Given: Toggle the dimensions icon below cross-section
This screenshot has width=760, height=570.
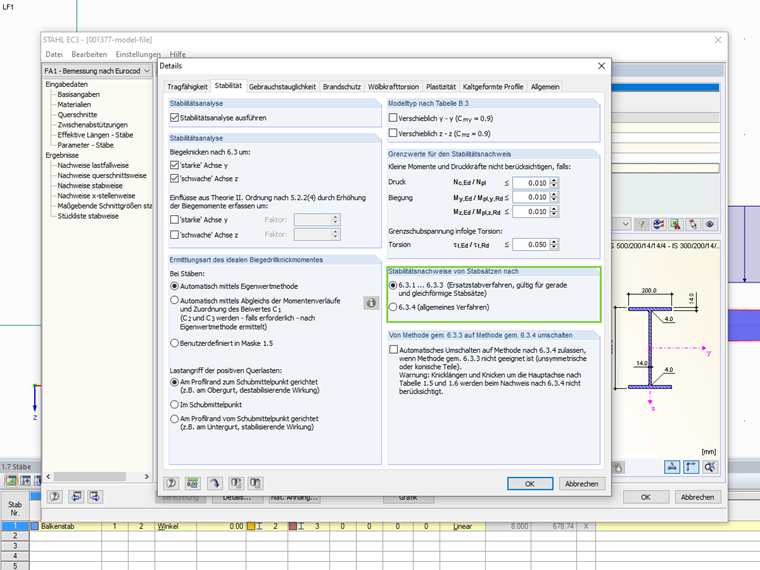Looking at the screenshot, I should pyautogui.click(x=670, y=467).
